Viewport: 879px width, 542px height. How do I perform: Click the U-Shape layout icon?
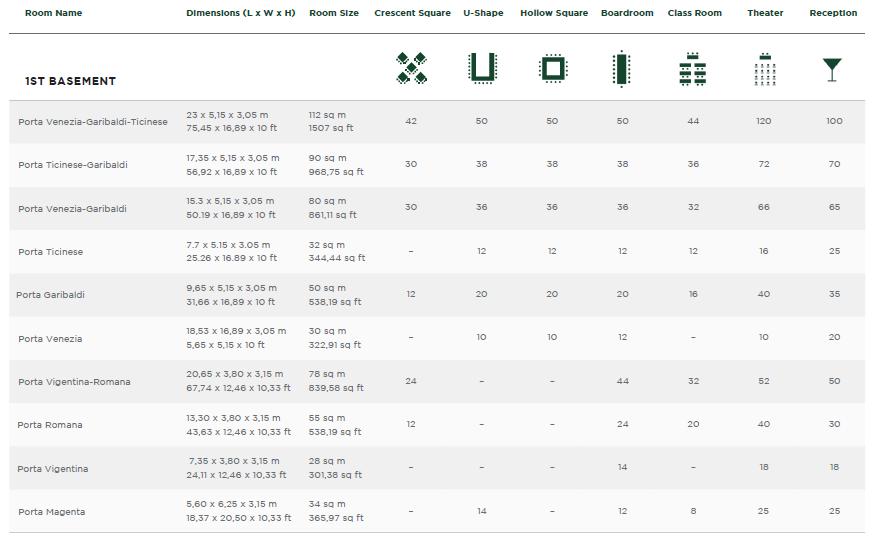coord(482,68)
